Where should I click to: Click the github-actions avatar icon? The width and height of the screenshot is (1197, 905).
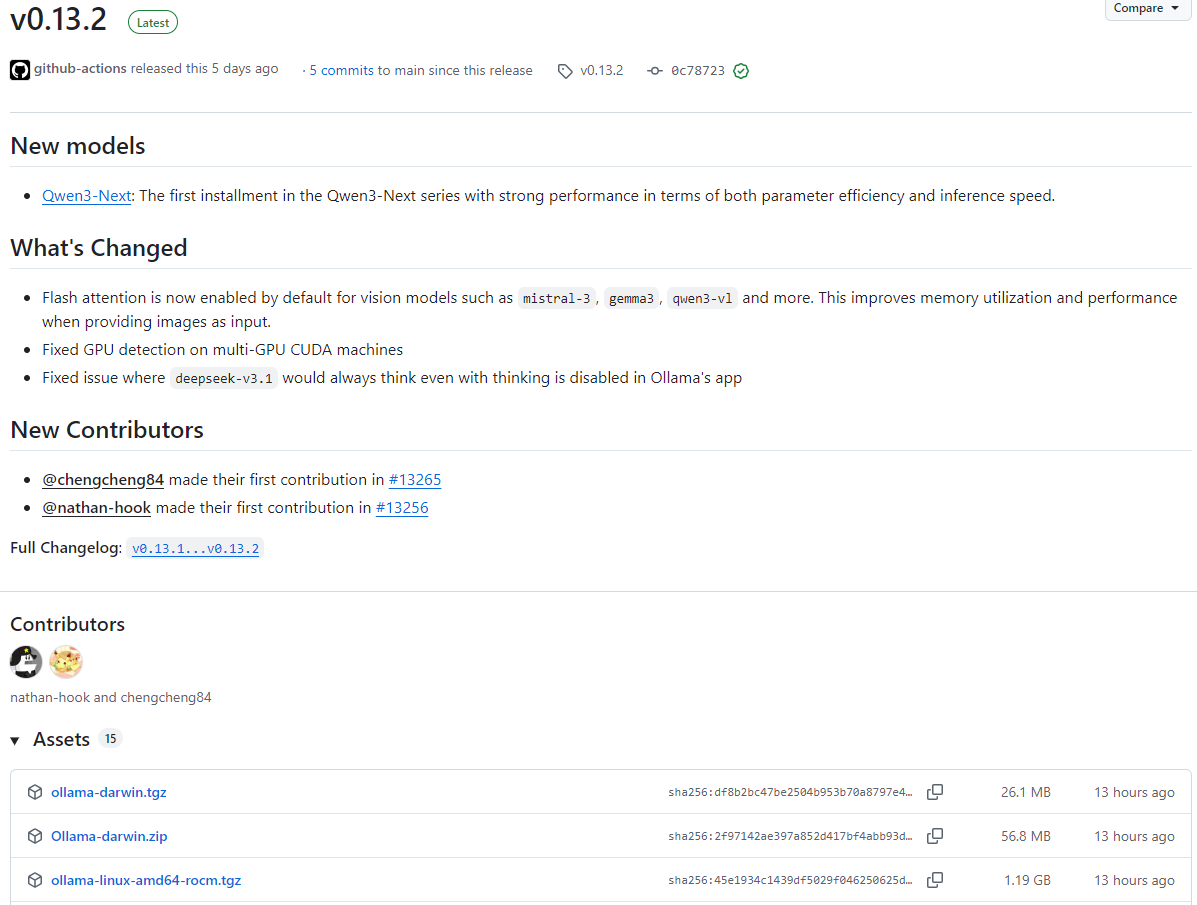click(x=20, y=70)
